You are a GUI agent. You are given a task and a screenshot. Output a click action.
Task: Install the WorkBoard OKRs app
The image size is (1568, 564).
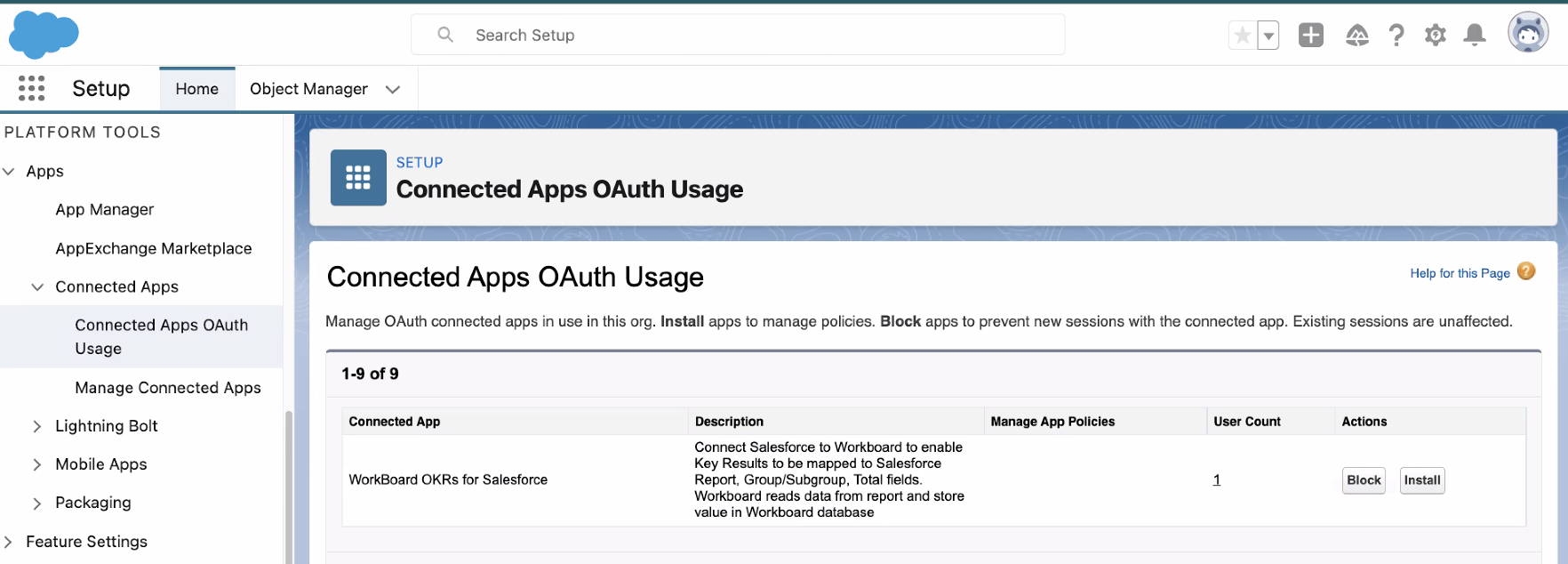pyautogui.click(x=1422, y=480)
